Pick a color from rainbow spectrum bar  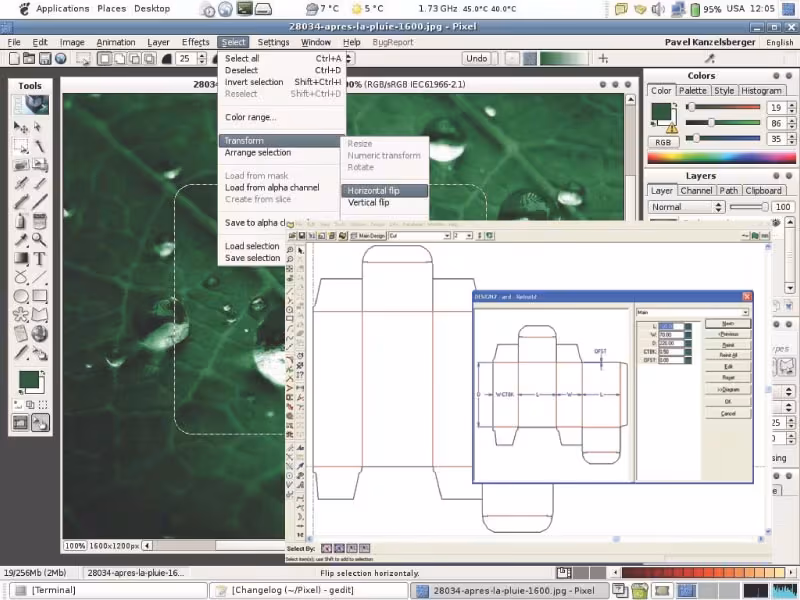click(x=721, y=158)
